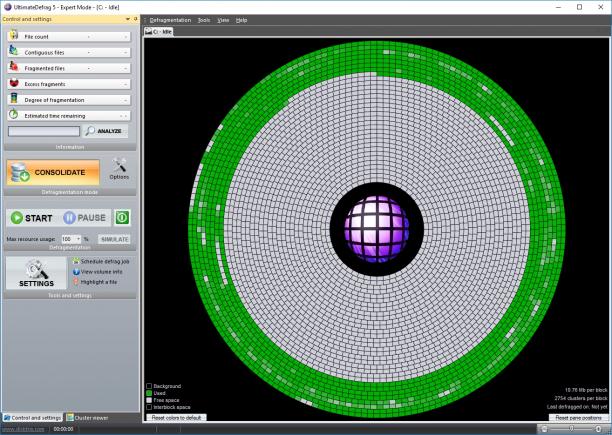Click the 00:00:00 timer in status bar
The height and width of the screenshot is (435, 612).
coord(63,429)
